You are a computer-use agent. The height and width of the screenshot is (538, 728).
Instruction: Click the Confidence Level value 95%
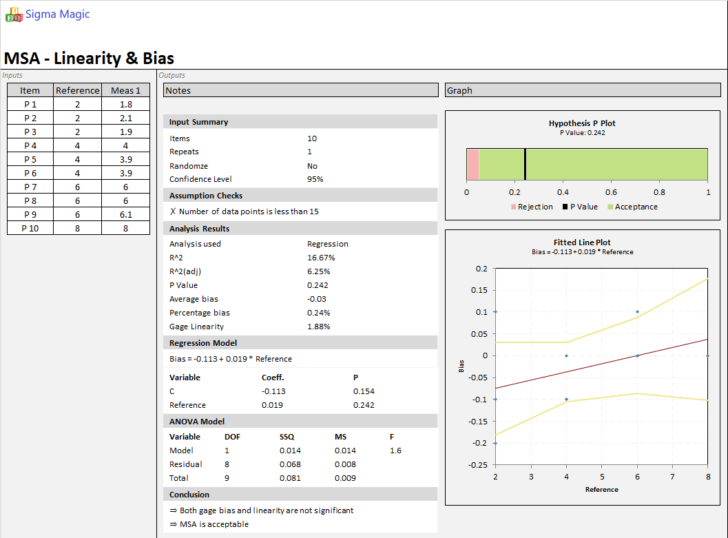point(315,179)
